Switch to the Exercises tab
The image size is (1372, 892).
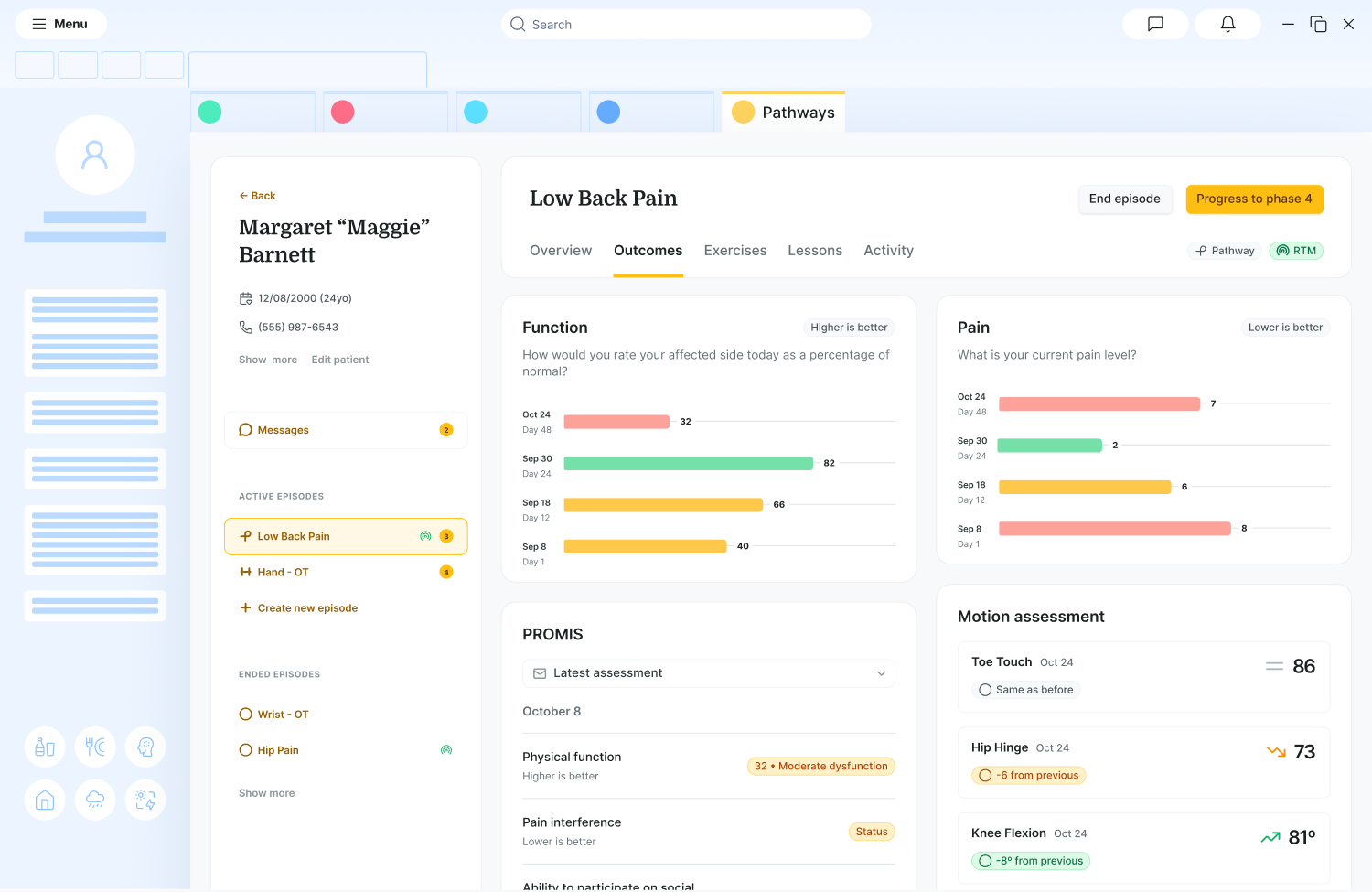click(x=735, y=250)
